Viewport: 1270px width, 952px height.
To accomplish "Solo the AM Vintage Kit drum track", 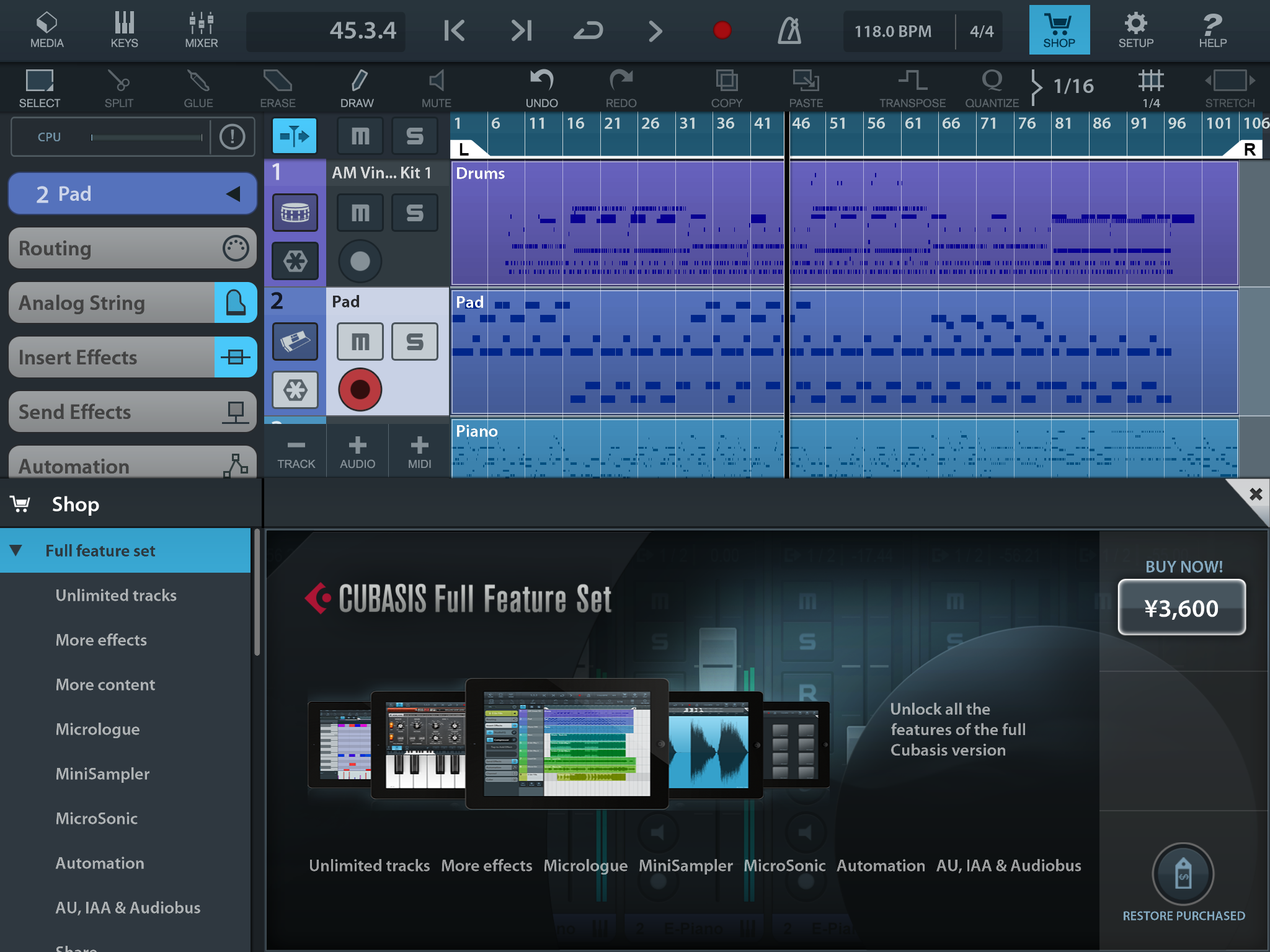I will pos(415,213).
